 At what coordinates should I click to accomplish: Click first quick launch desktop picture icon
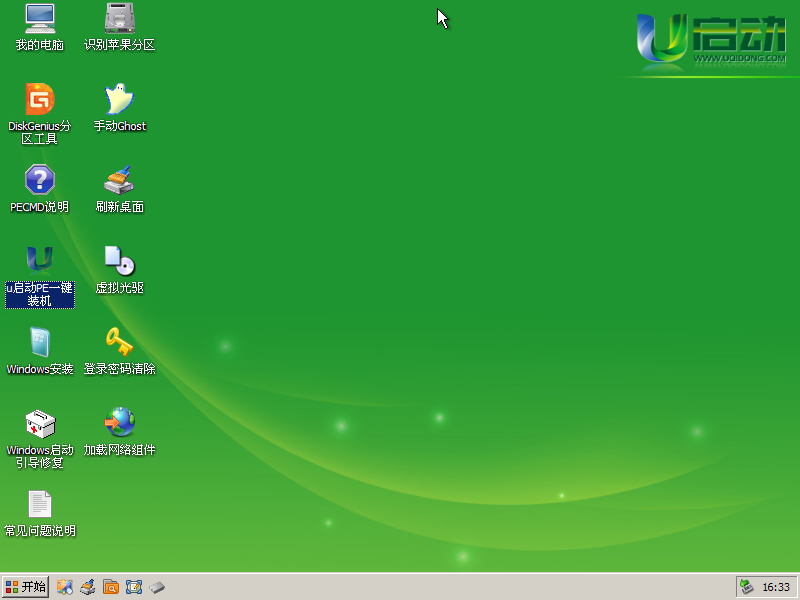tap(65, 587)
